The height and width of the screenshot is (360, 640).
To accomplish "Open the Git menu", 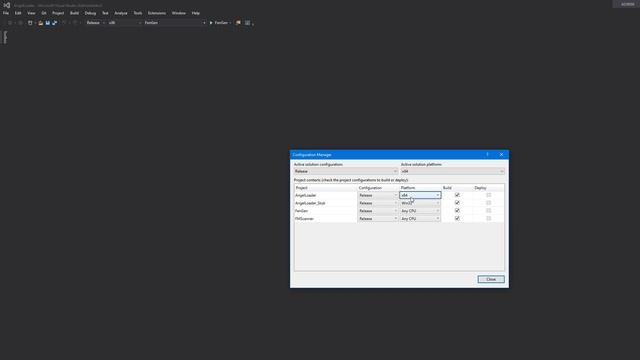I will (x=44, y=13).
